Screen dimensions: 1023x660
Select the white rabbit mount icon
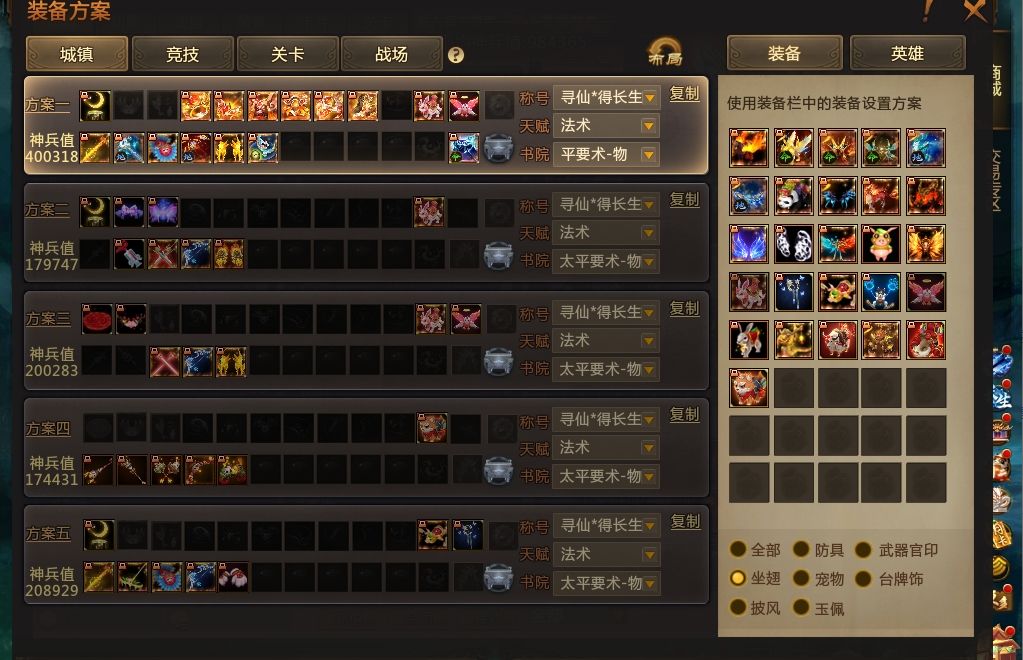[x=748, y=340]
